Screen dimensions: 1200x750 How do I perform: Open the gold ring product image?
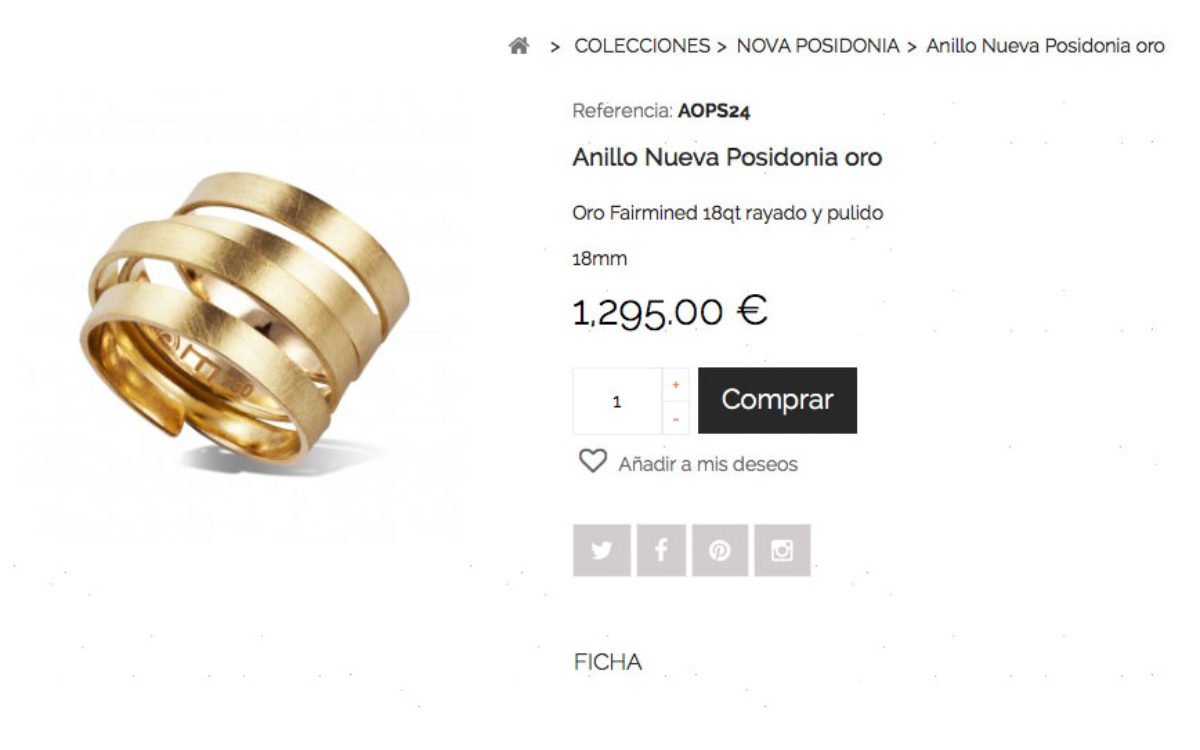coord(245,320)
